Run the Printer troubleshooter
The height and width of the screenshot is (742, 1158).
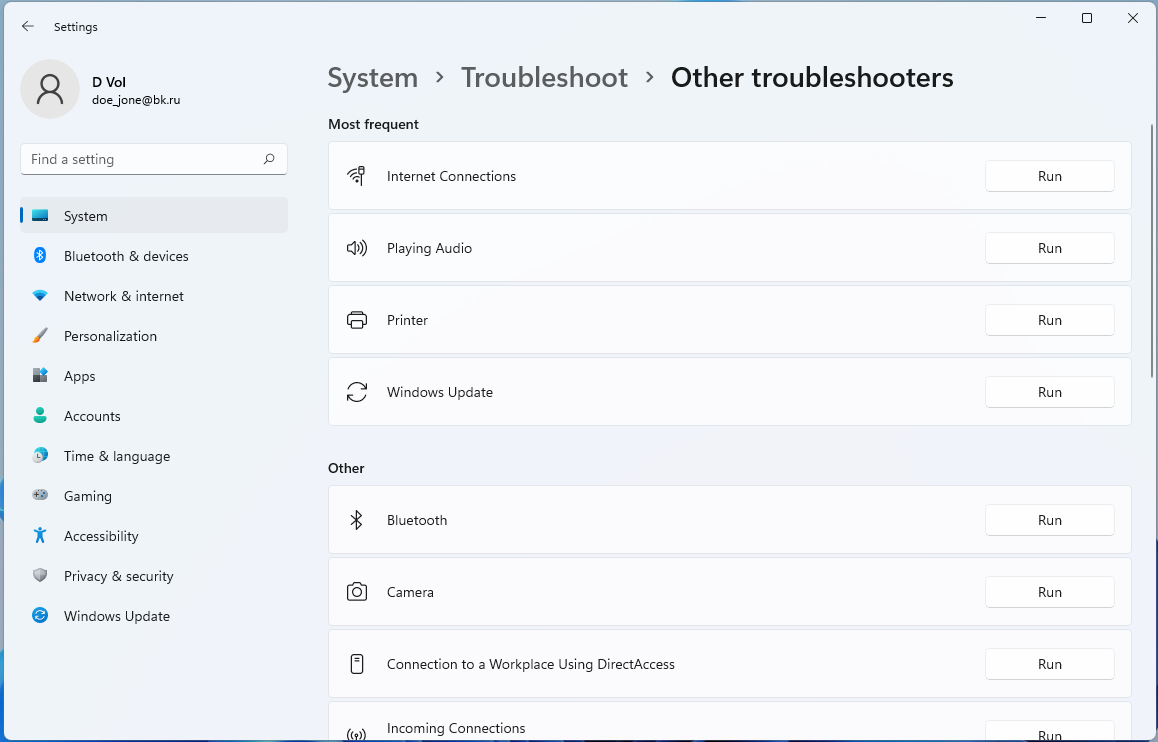pyautogui.click(x=1049, y=320)
